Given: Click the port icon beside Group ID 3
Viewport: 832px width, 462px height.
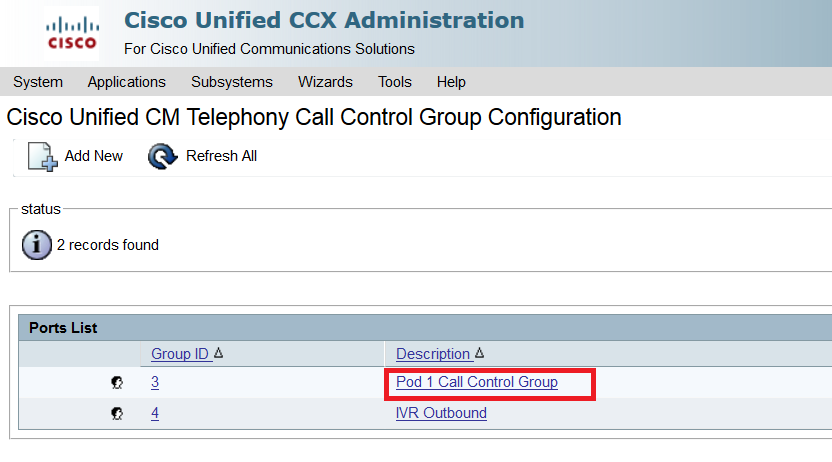Looking at the screenshot, I should (x=117, y=383).
